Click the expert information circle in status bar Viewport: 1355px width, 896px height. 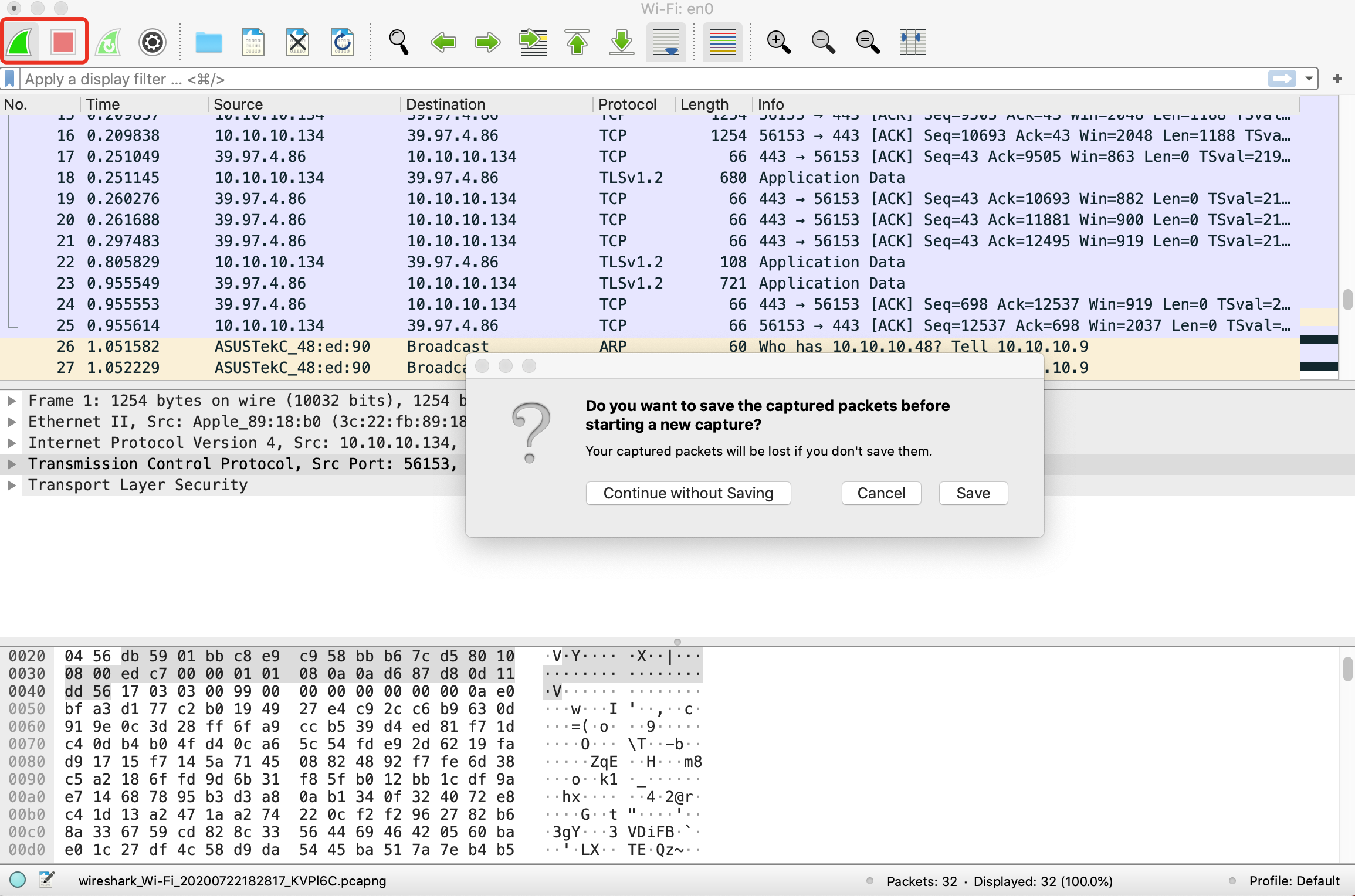[x=18, y=880]
